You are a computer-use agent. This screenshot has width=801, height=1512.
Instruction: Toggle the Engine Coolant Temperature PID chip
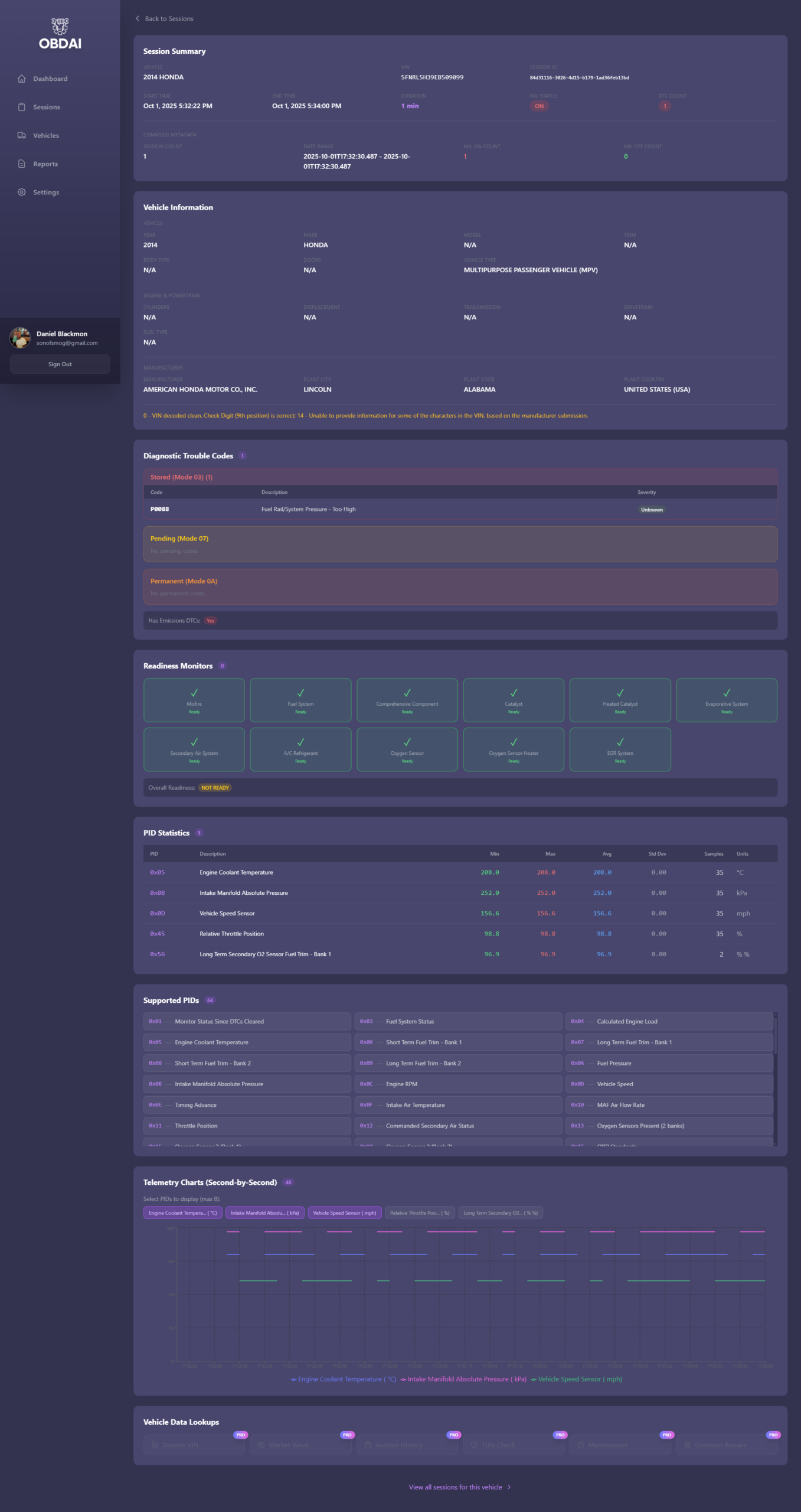click(183, 1213)
